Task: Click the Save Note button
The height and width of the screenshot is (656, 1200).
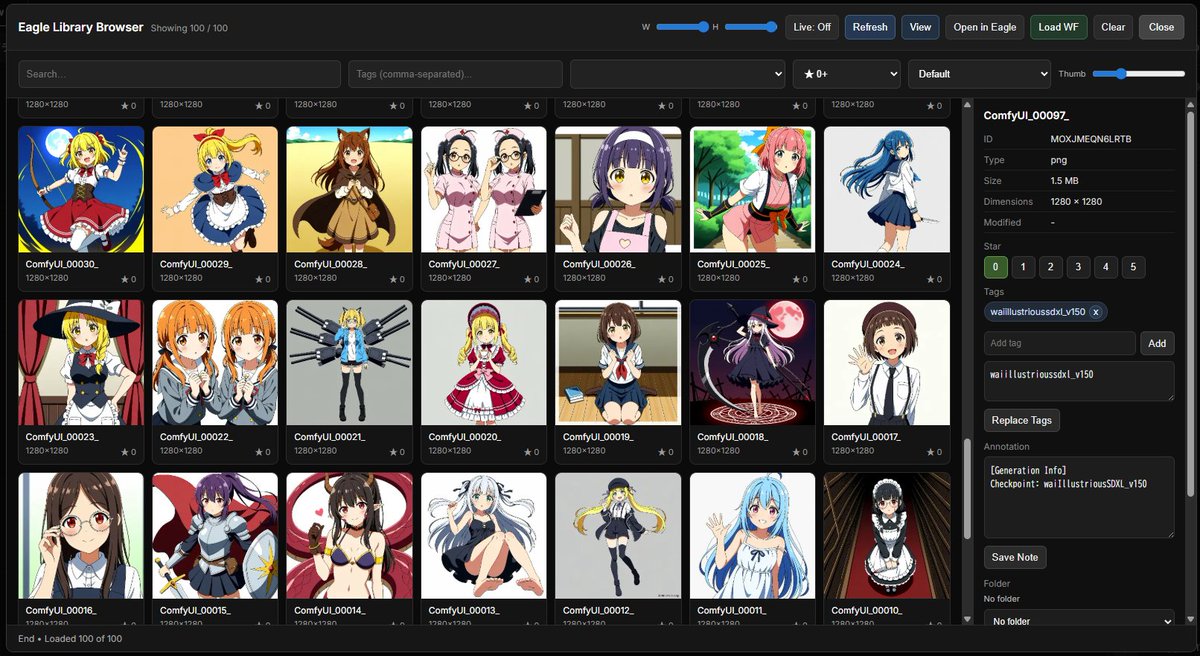Action: coord(1015,557)
